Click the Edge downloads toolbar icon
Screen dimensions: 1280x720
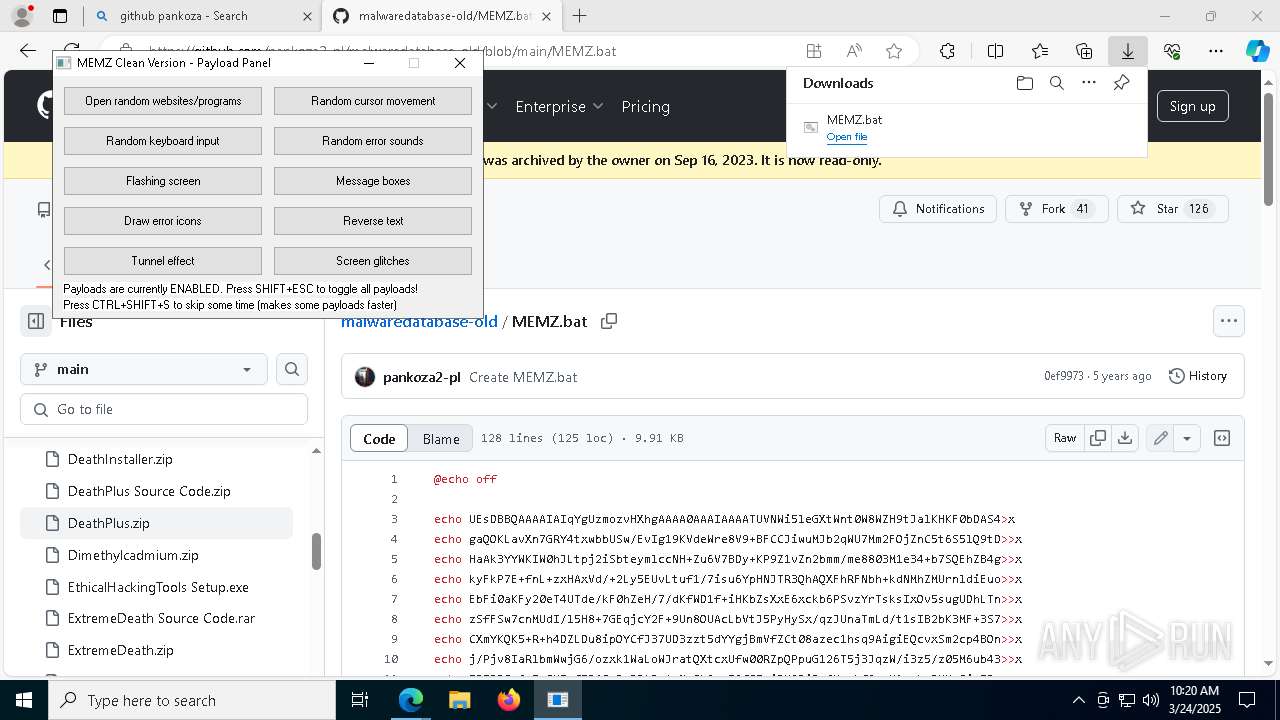[x=1127, y=51]
